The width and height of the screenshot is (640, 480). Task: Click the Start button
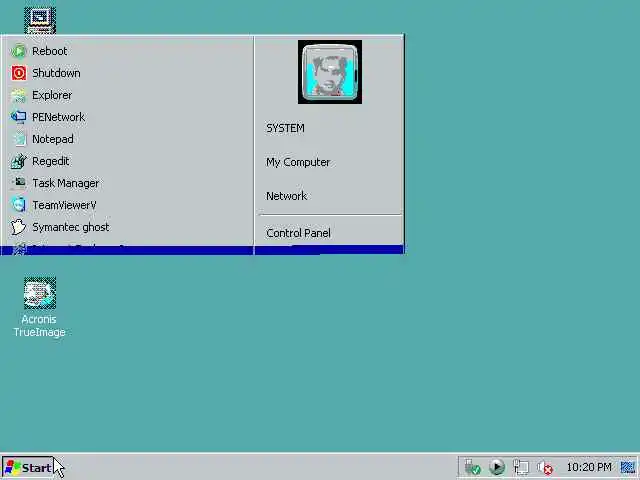point(28,468)
